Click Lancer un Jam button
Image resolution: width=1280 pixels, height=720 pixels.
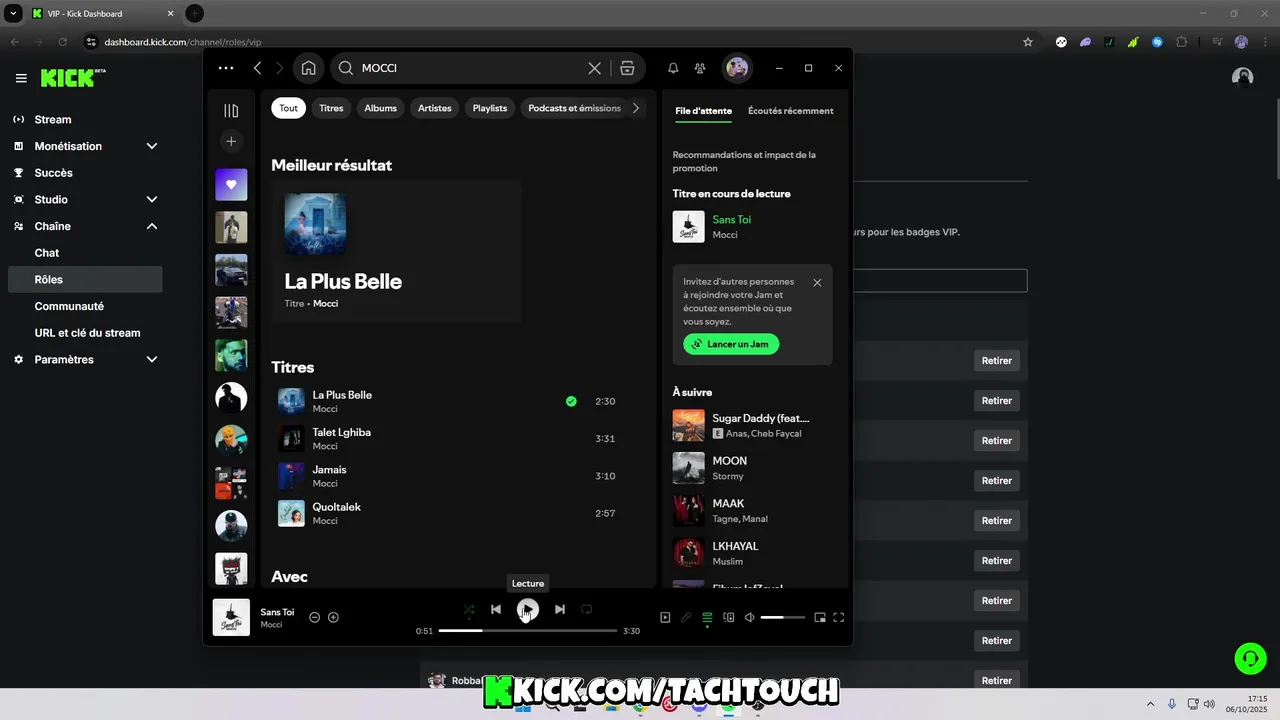point(731,344)
